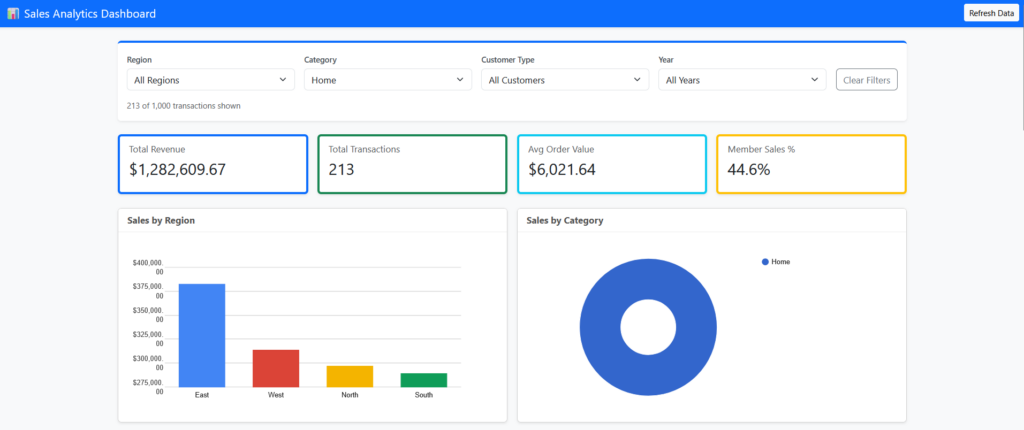Click the South axis label
Image resolution: width=1024 pixels, height=430 pixels.
423,395
